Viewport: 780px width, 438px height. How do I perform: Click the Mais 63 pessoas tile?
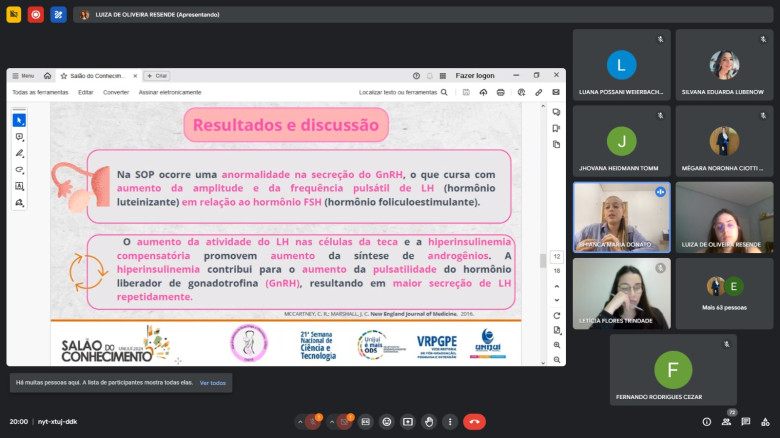[x=724, y=294]
